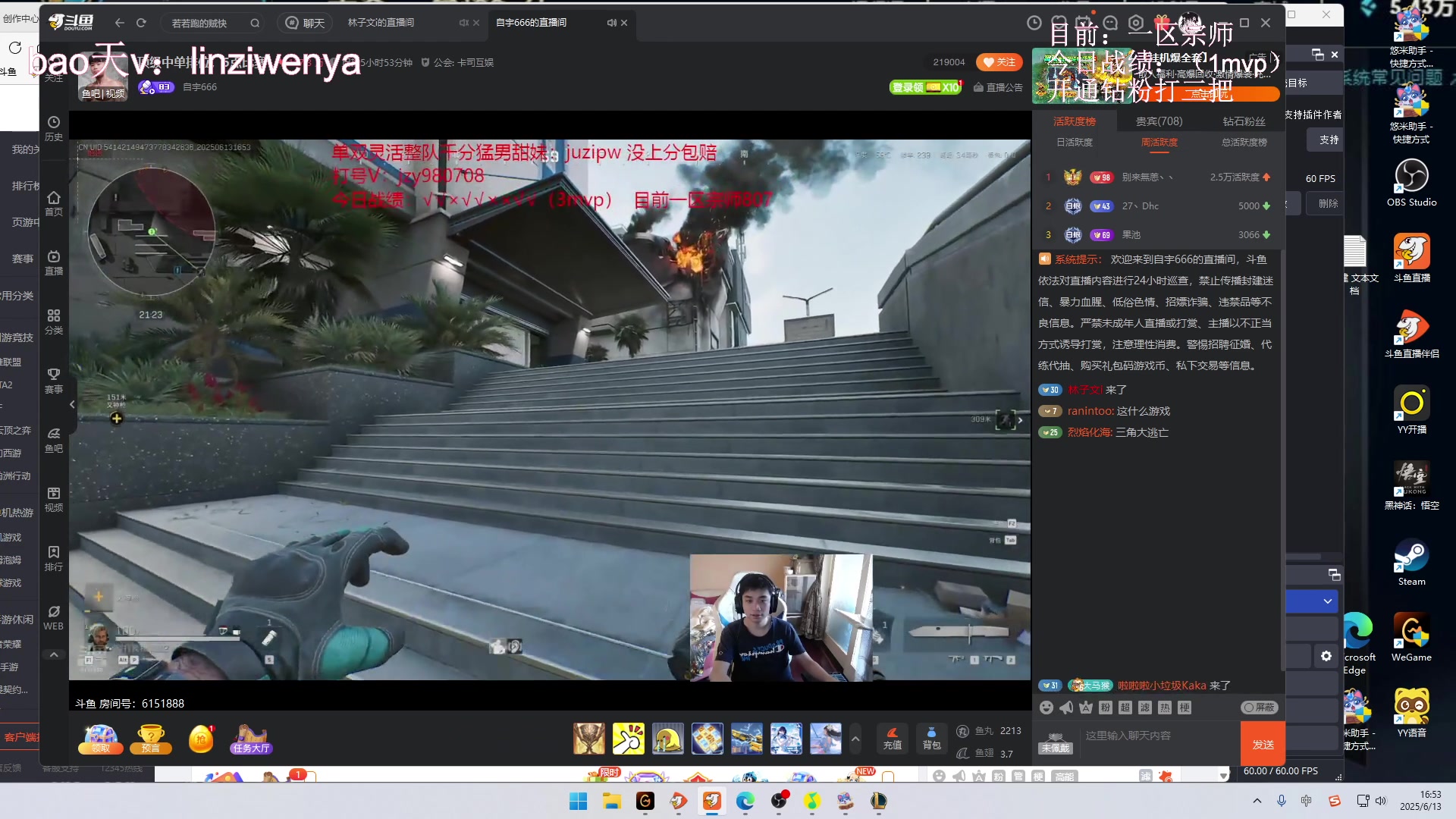Screen dimensions: 1456x819
Task: Click the 关注 follow button
Action: (999, 62)
